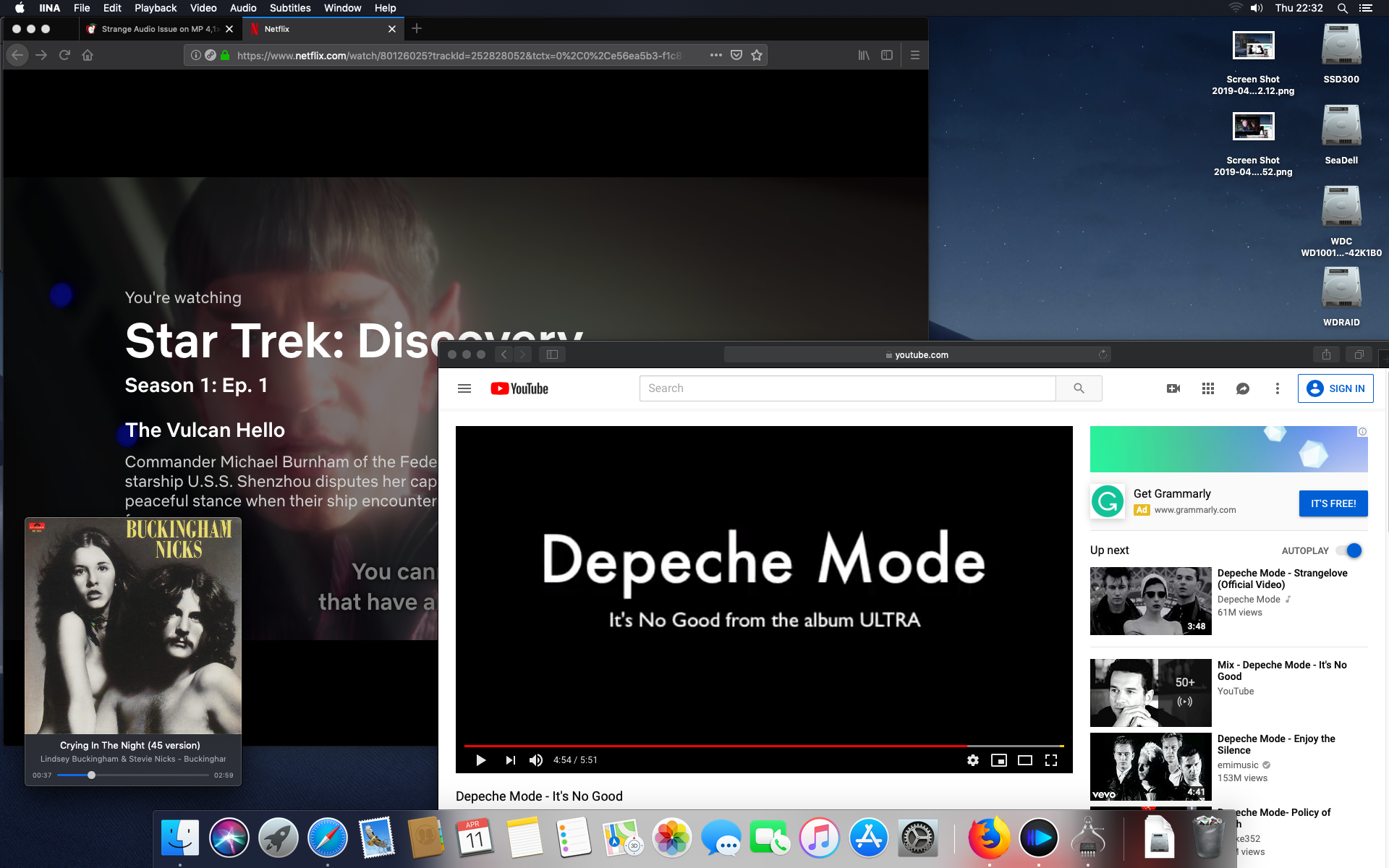
Task: Open a new tab in Firefox
Action: pyautogui.click(x=417, y=29)
